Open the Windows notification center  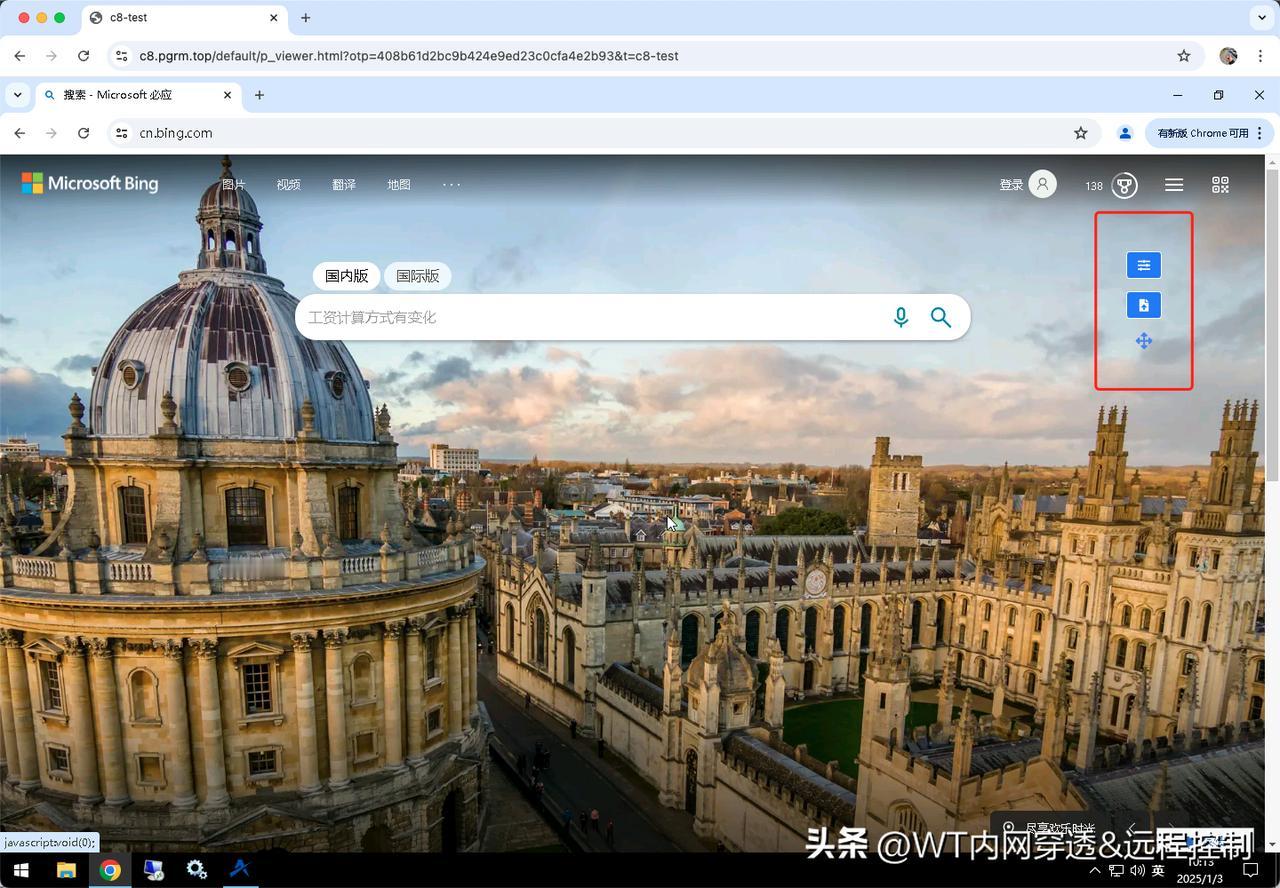click(x=1250, y=871)
